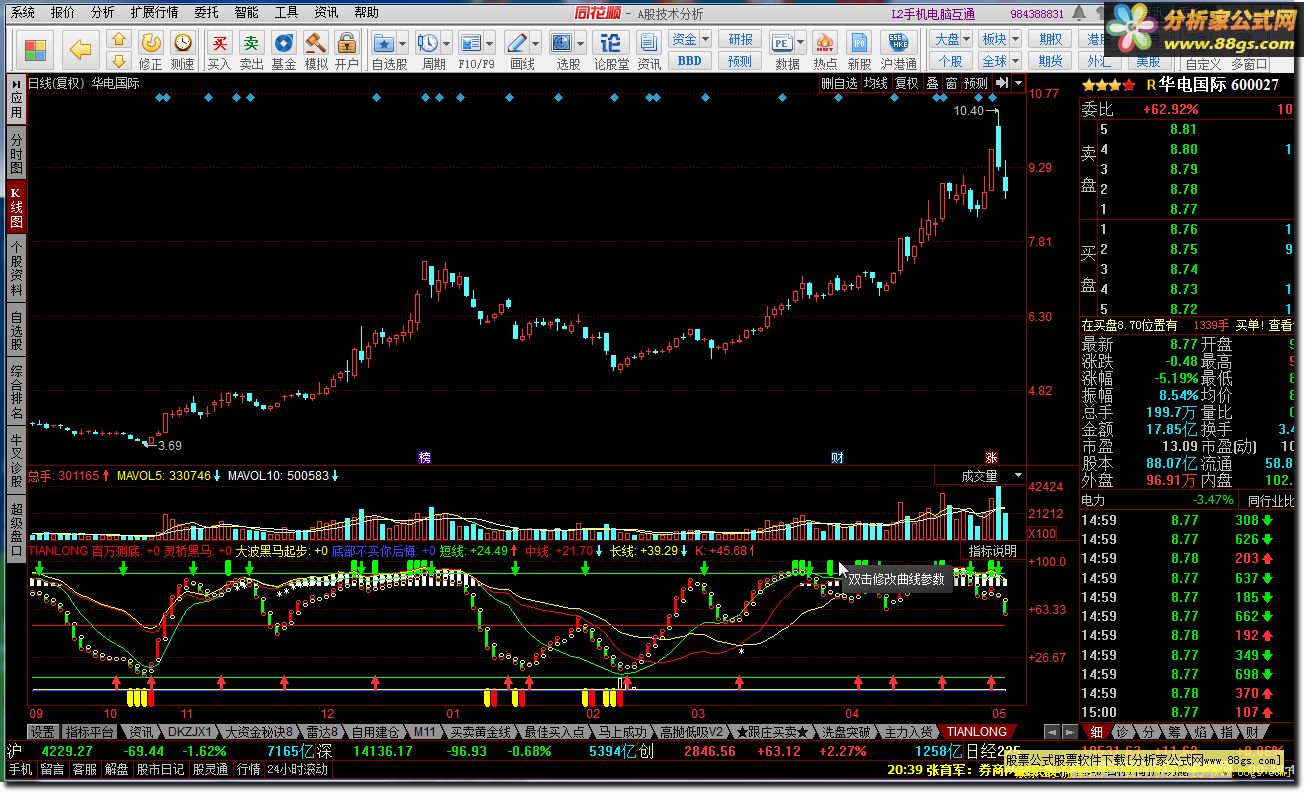Click the 研报 button

740,40
